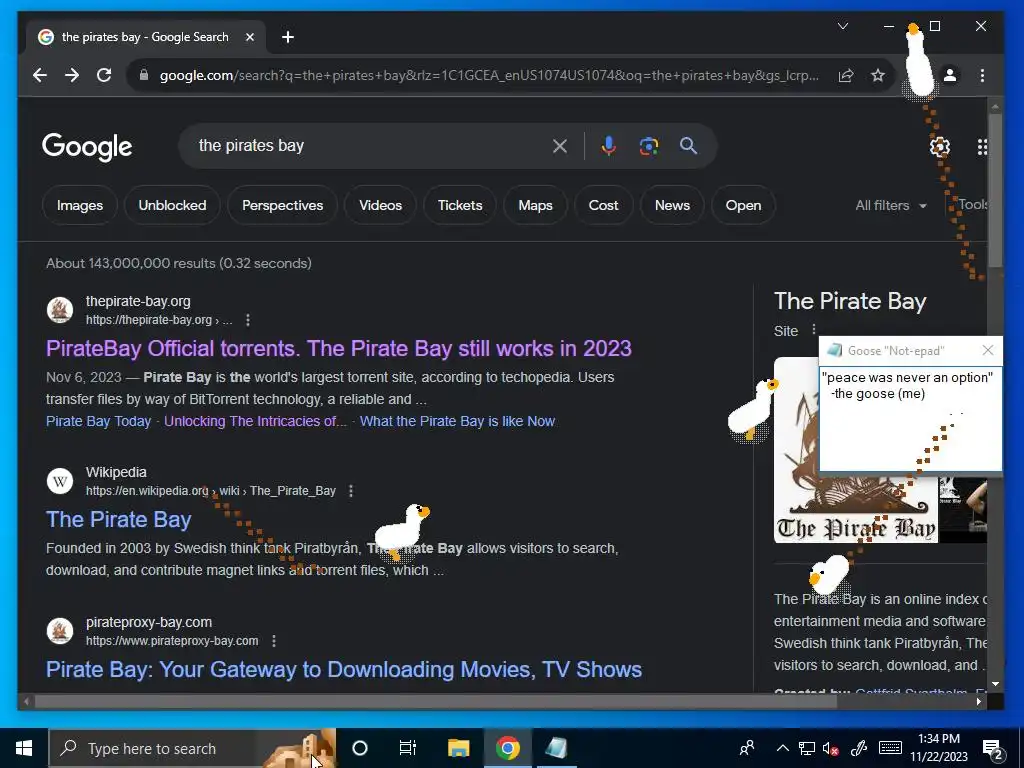
Task: Open more options for pirateproxy-bay.com result
Action: coord(274,641)
